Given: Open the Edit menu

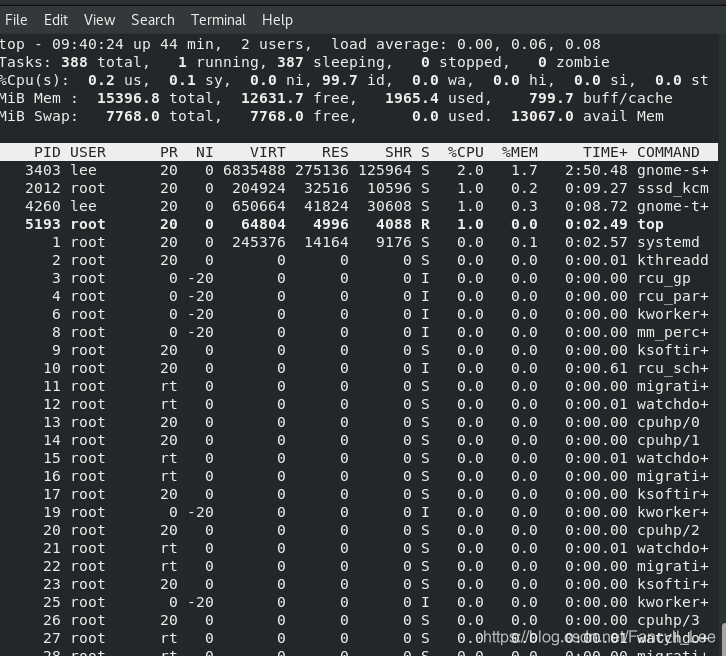Looking at the screenshot, I should (x=56, y=20).
